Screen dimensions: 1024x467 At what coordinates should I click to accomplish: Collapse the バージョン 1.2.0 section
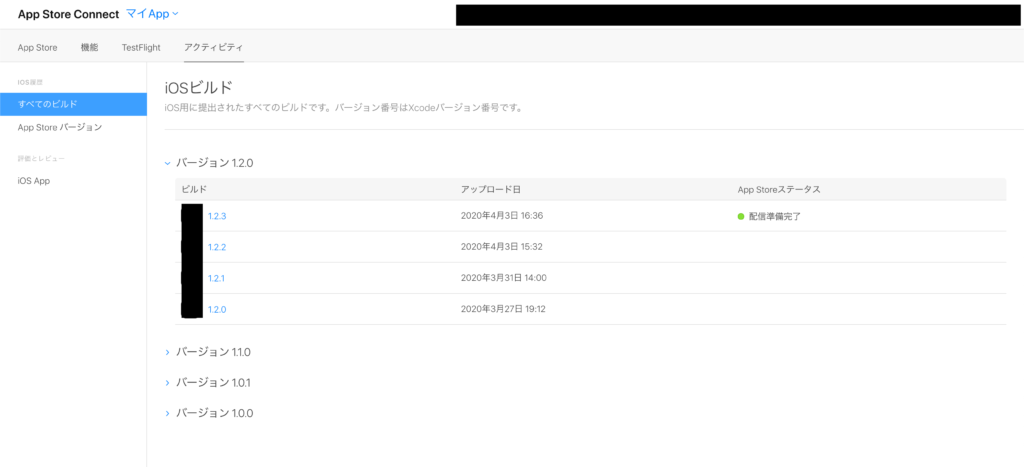tap(168, 162)
